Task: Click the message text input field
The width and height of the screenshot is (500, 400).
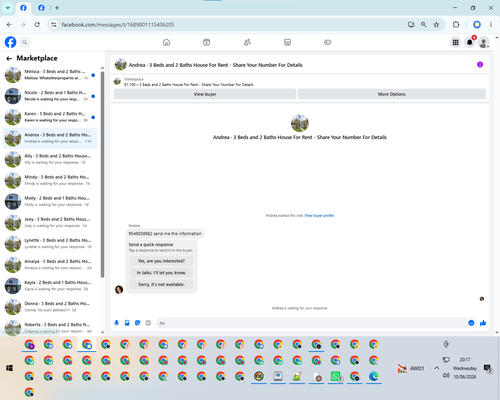Action: pyautogui.click(x=312, y=323)
